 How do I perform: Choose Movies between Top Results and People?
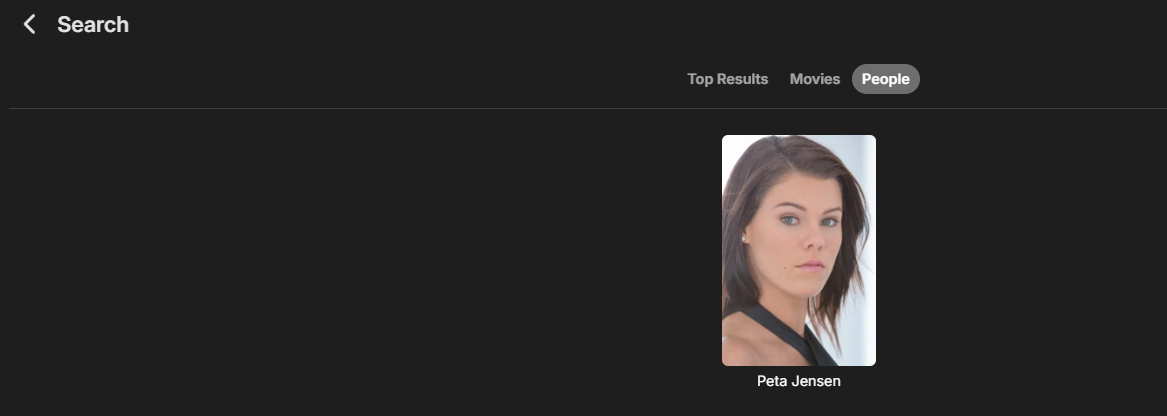[x=815, y=79]
